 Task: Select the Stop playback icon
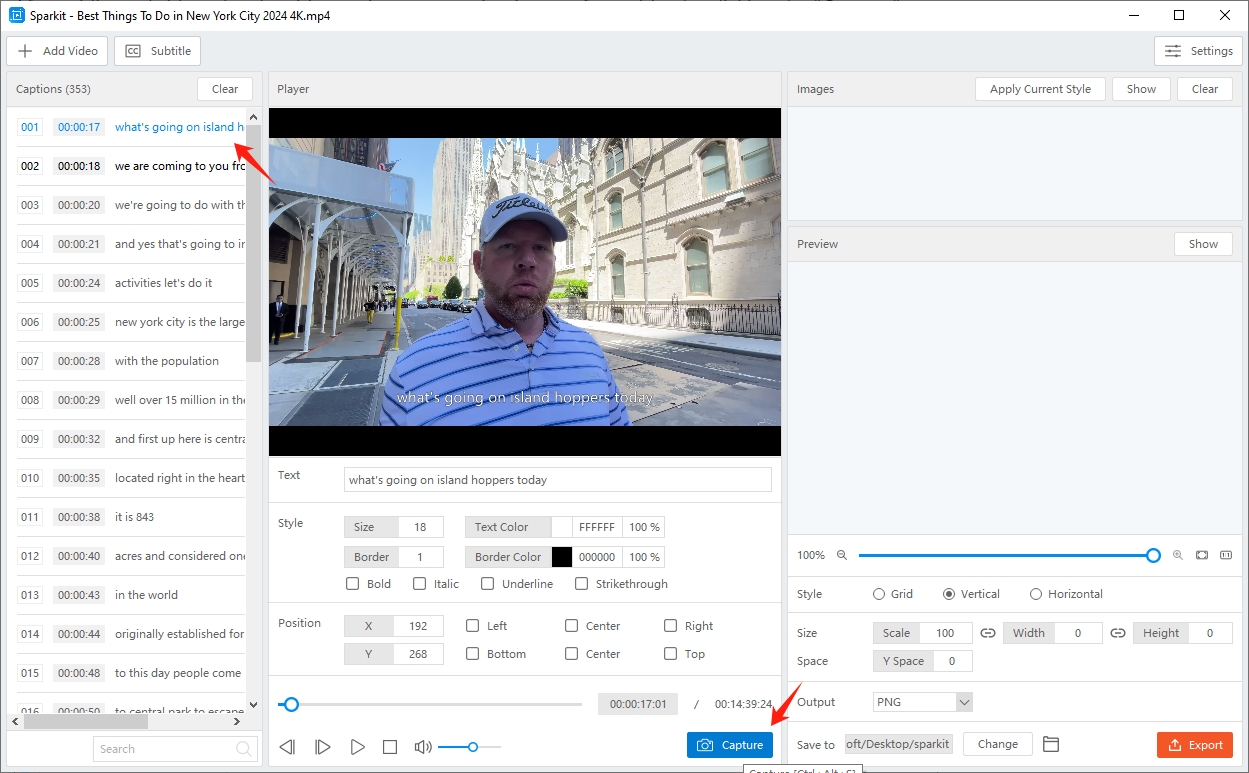[x=390, y=746]
